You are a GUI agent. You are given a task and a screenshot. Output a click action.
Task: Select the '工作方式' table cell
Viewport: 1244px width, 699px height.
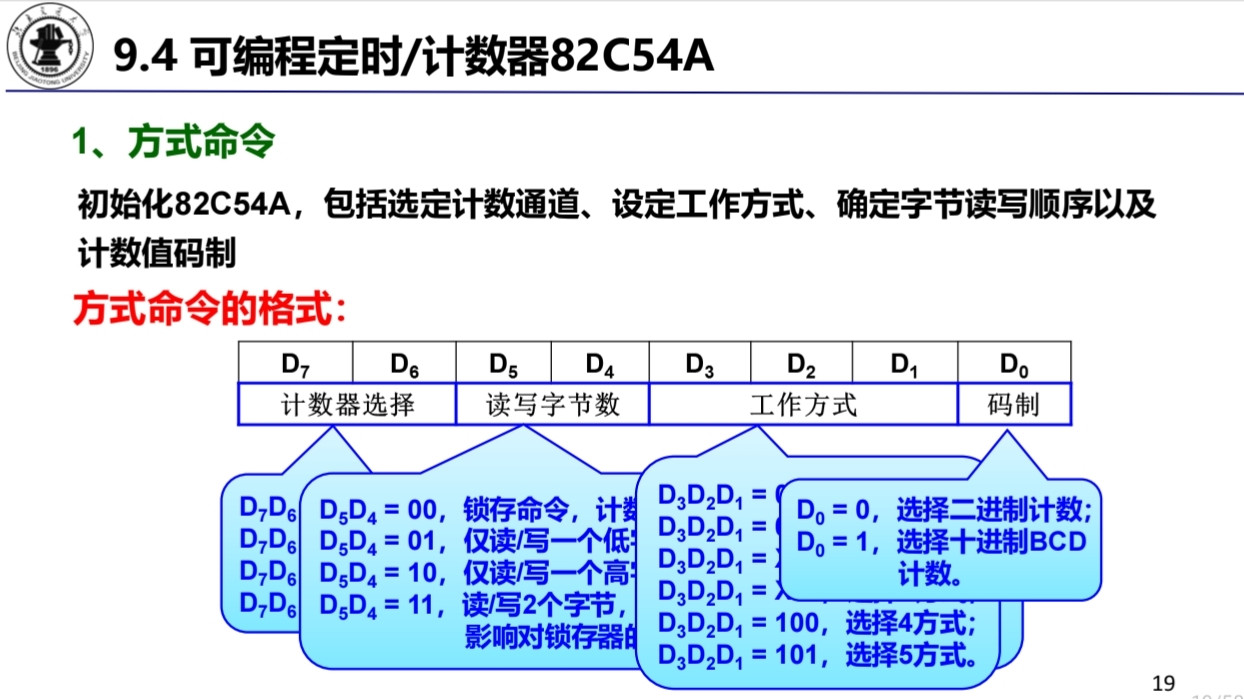(x=804, y=404)
